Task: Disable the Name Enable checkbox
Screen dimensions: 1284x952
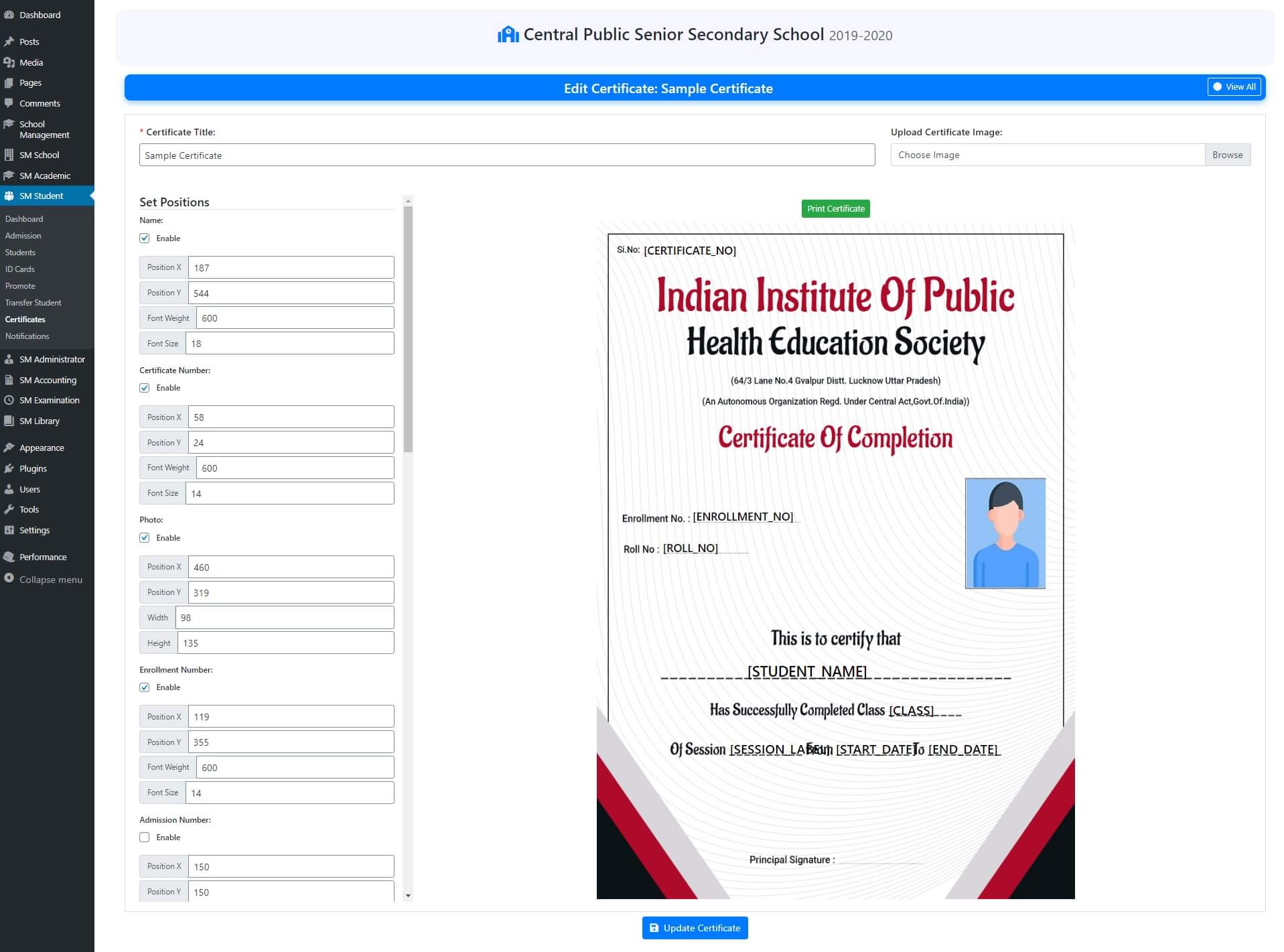Action: coord(145,239)
